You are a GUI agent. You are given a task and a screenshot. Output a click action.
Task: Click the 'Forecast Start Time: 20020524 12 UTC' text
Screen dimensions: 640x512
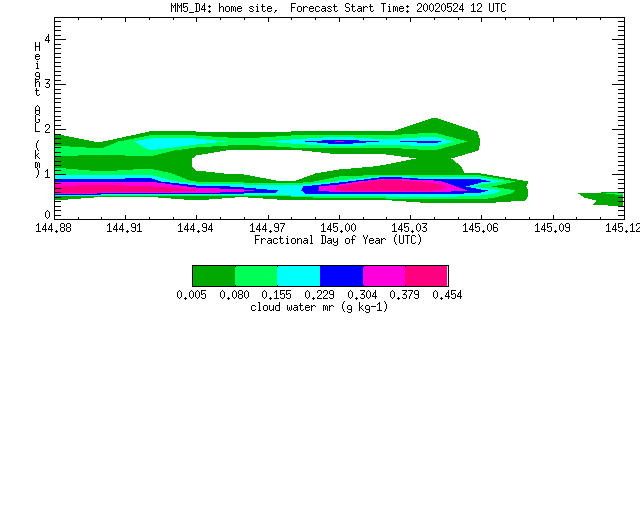coord(398,8)
